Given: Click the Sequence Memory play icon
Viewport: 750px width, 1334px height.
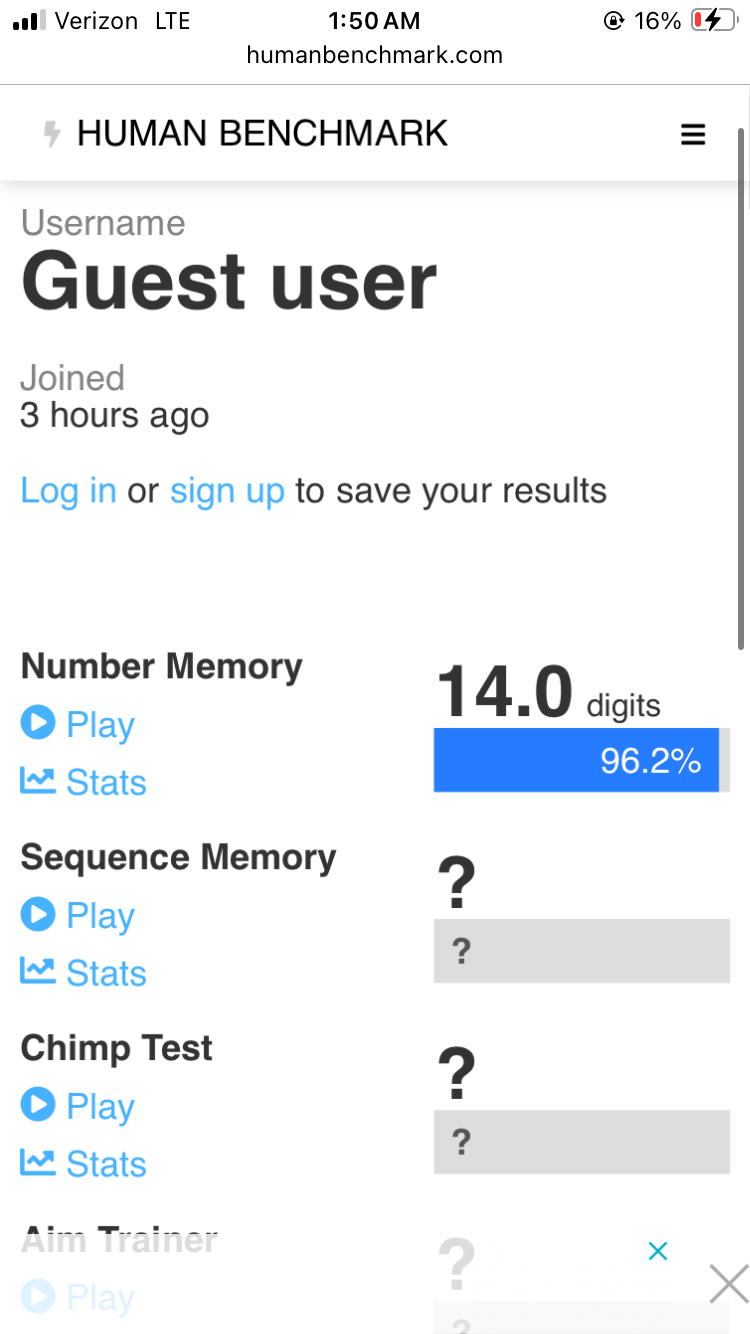Looking at the screenshot, I should coord(38,913).
